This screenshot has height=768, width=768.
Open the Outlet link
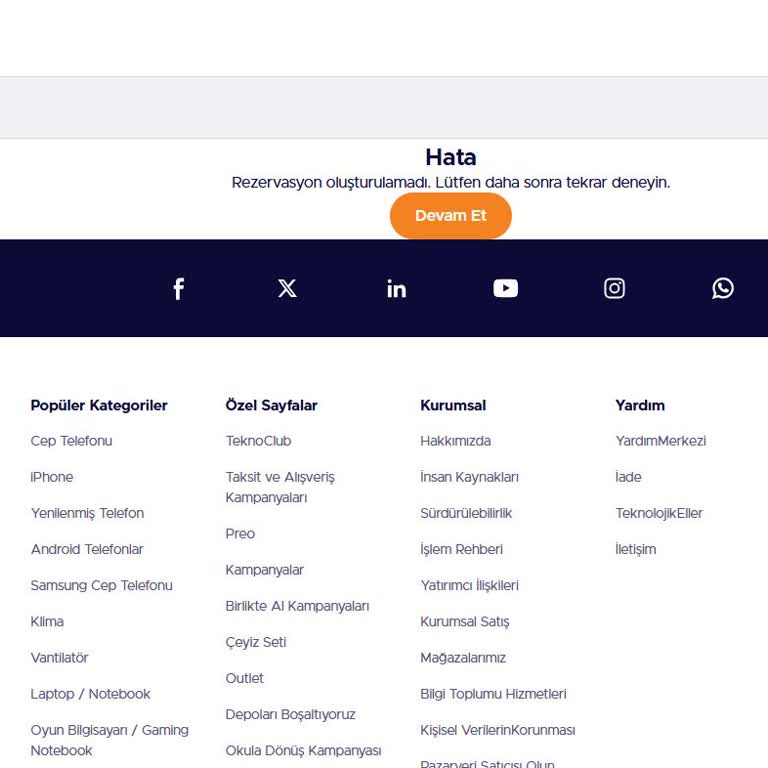pyautogui.click(x=244, y=678)
